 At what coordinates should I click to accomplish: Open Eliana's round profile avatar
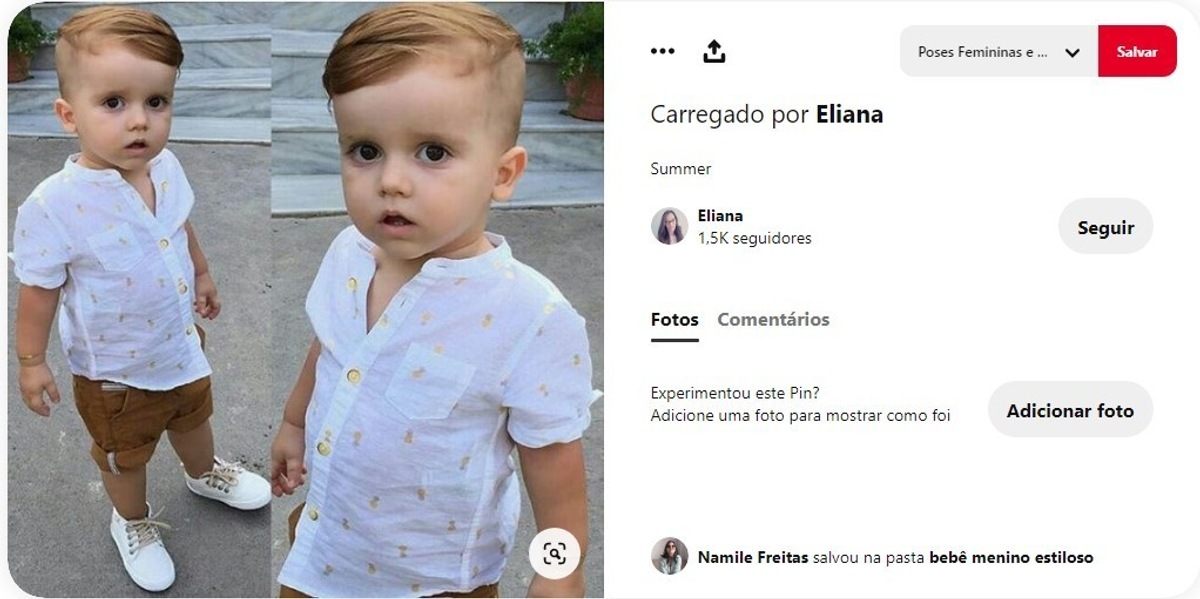point(669,226)
